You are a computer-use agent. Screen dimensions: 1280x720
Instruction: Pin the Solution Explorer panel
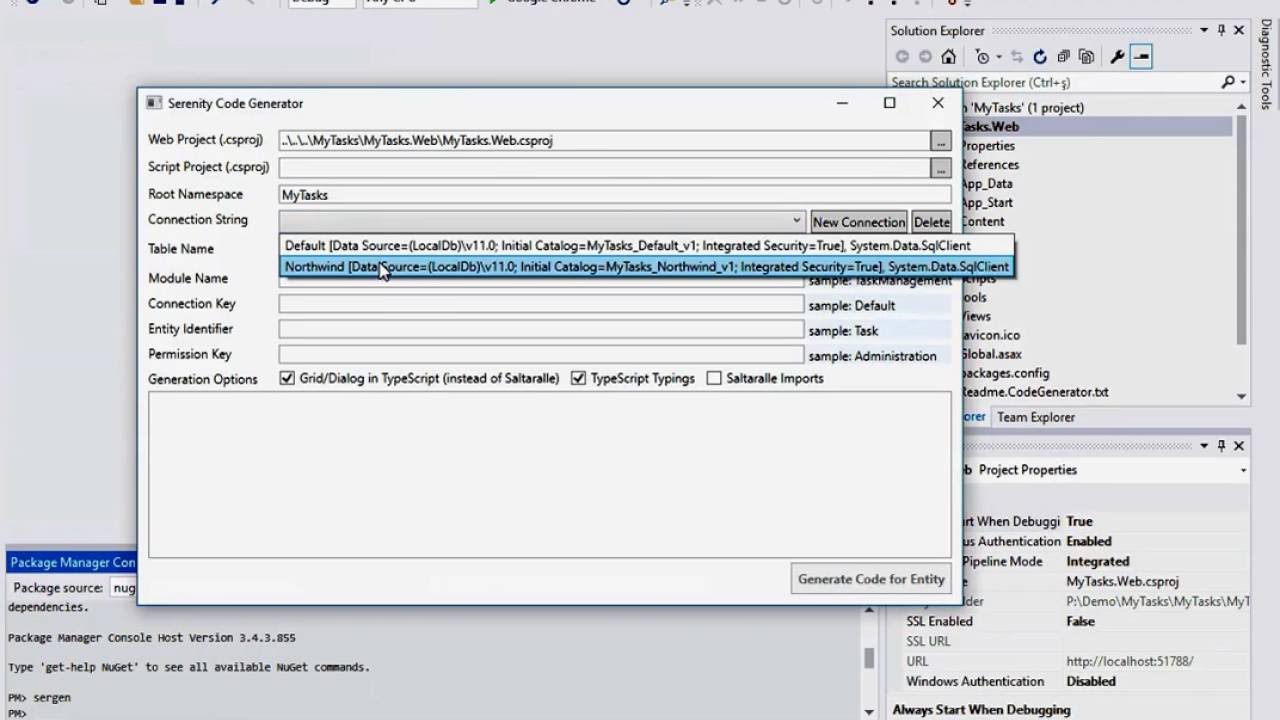[x=1221, y=31]
